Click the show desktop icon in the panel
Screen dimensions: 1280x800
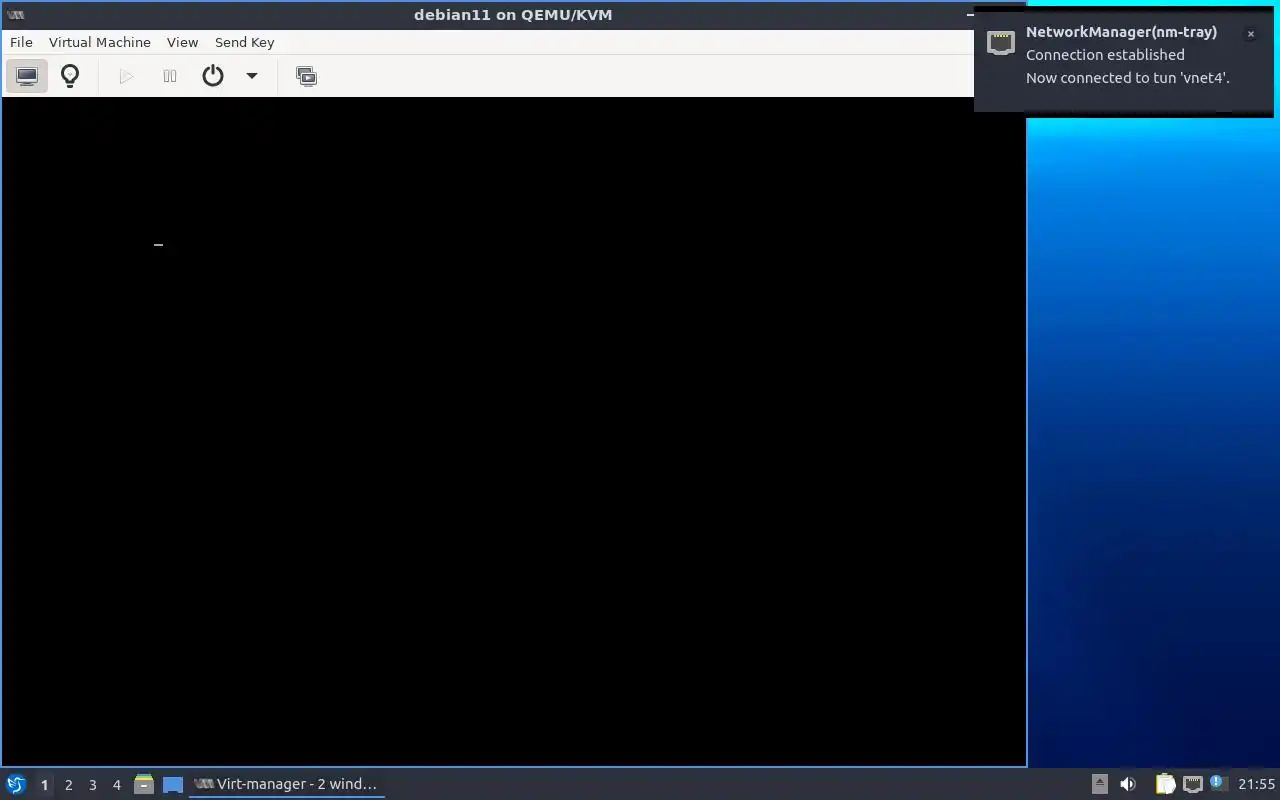(173, 784)
